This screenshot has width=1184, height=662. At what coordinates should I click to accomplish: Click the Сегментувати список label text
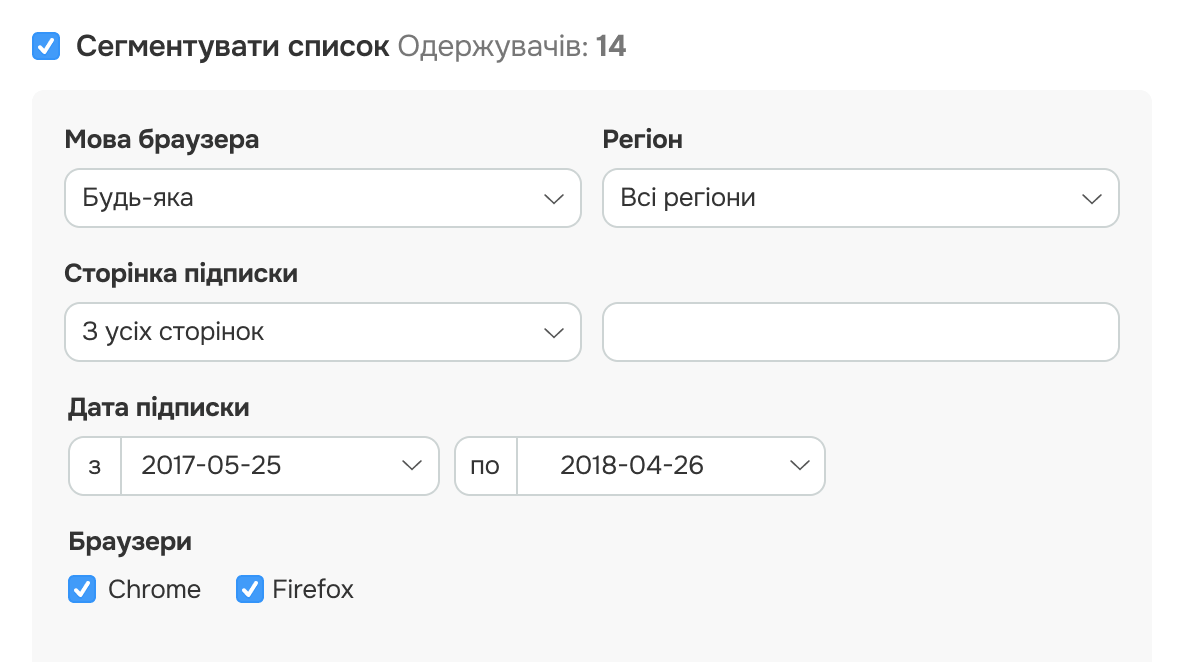[233, 47]
